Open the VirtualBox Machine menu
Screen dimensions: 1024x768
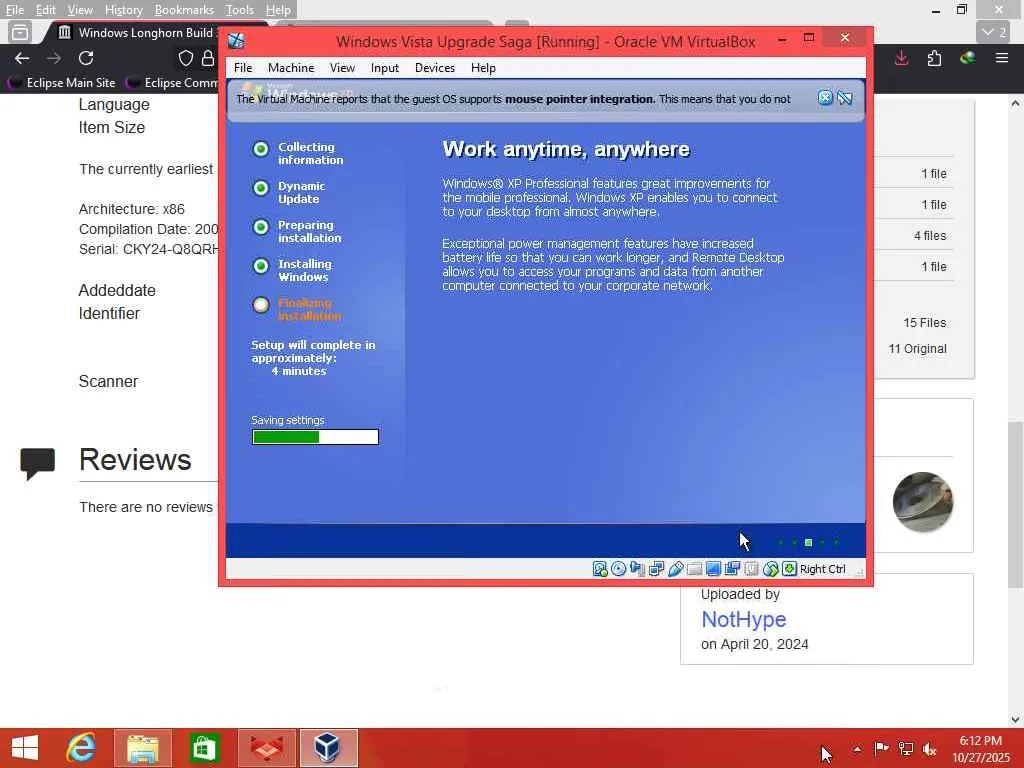(x=291, y=68)
